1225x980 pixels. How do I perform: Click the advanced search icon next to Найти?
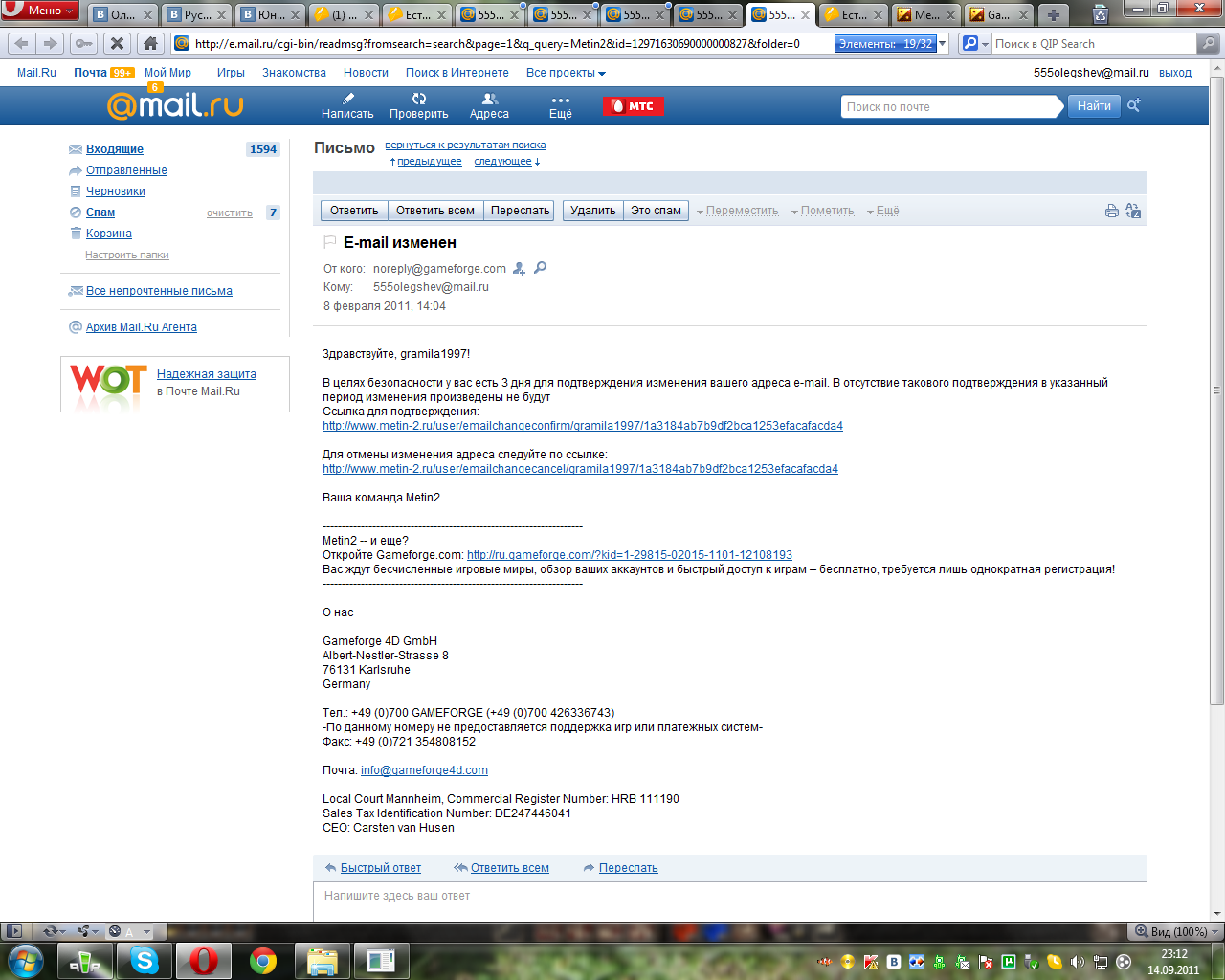pos(1134,106)
